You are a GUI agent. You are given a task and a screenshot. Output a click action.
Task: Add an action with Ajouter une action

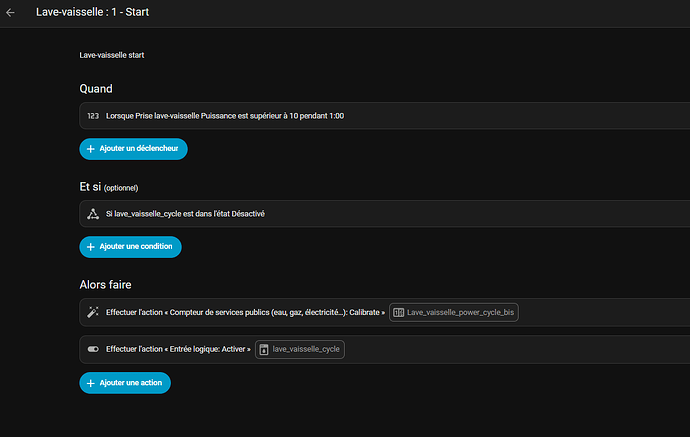125,383
